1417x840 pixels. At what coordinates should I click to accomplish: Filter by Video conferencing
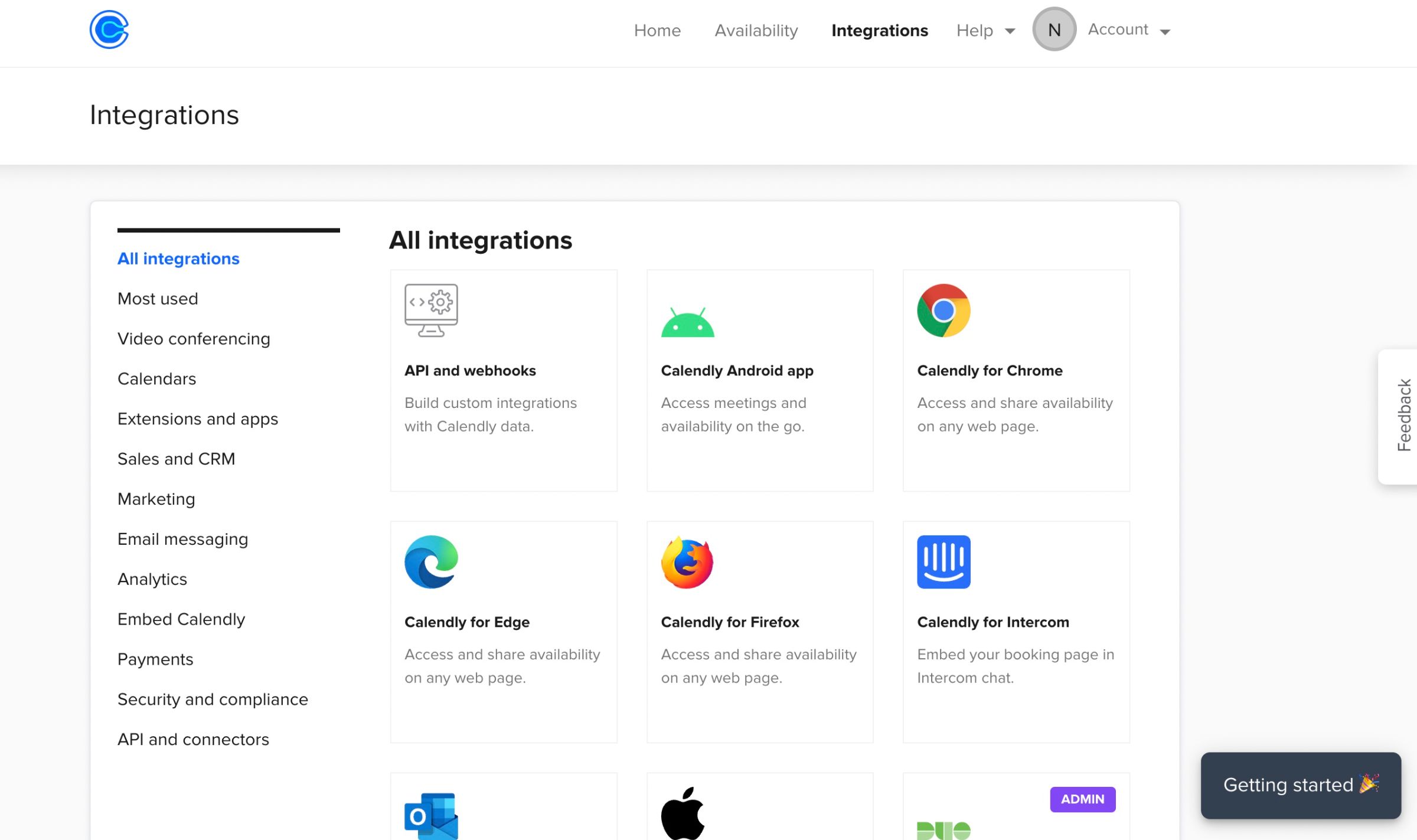pyautogui.click(x=194, y=339)
